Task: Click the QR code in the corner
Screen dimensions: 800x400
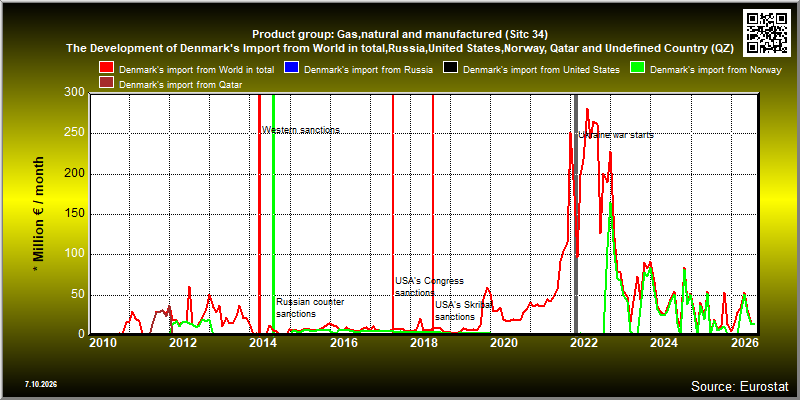Action: (x=768, y=32)
